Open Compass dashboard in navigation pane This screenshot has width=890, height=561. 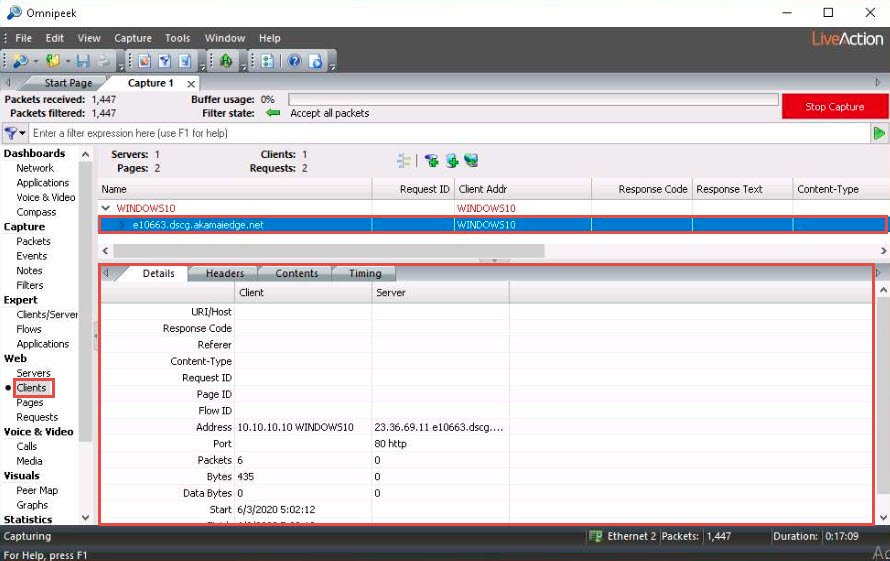[36, 212]
